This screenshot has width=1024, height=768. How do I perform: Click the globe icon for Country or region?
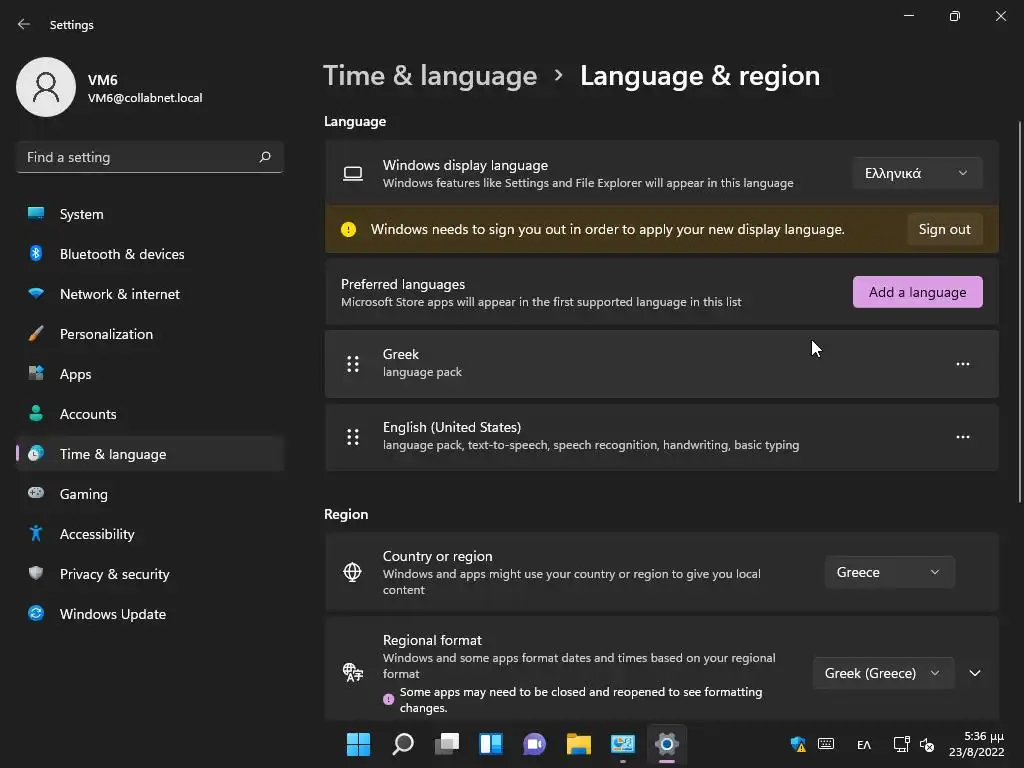[353, 572]
